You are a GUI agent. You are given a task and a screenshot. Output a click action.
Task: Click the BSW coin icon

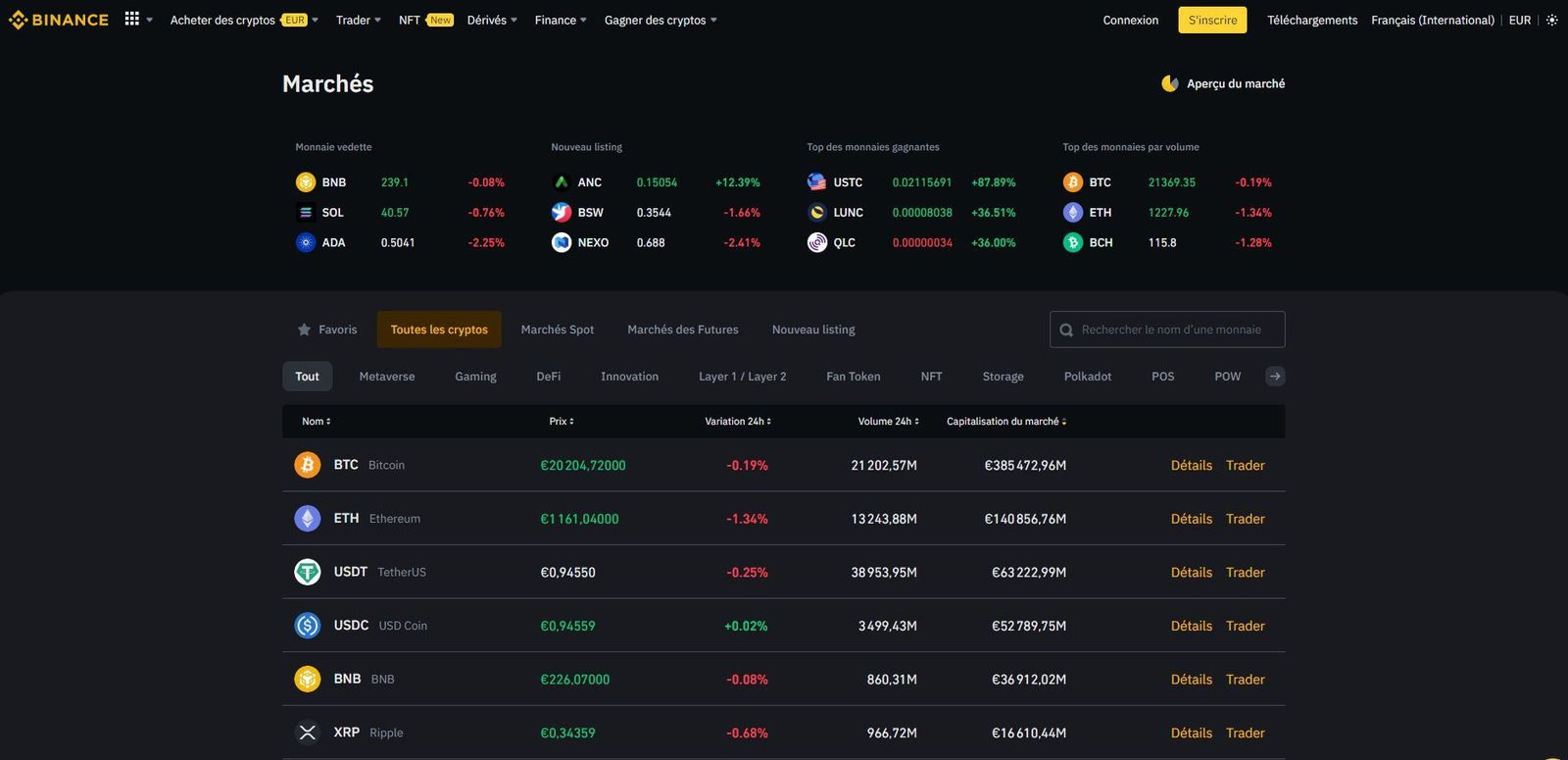(562, 212)
